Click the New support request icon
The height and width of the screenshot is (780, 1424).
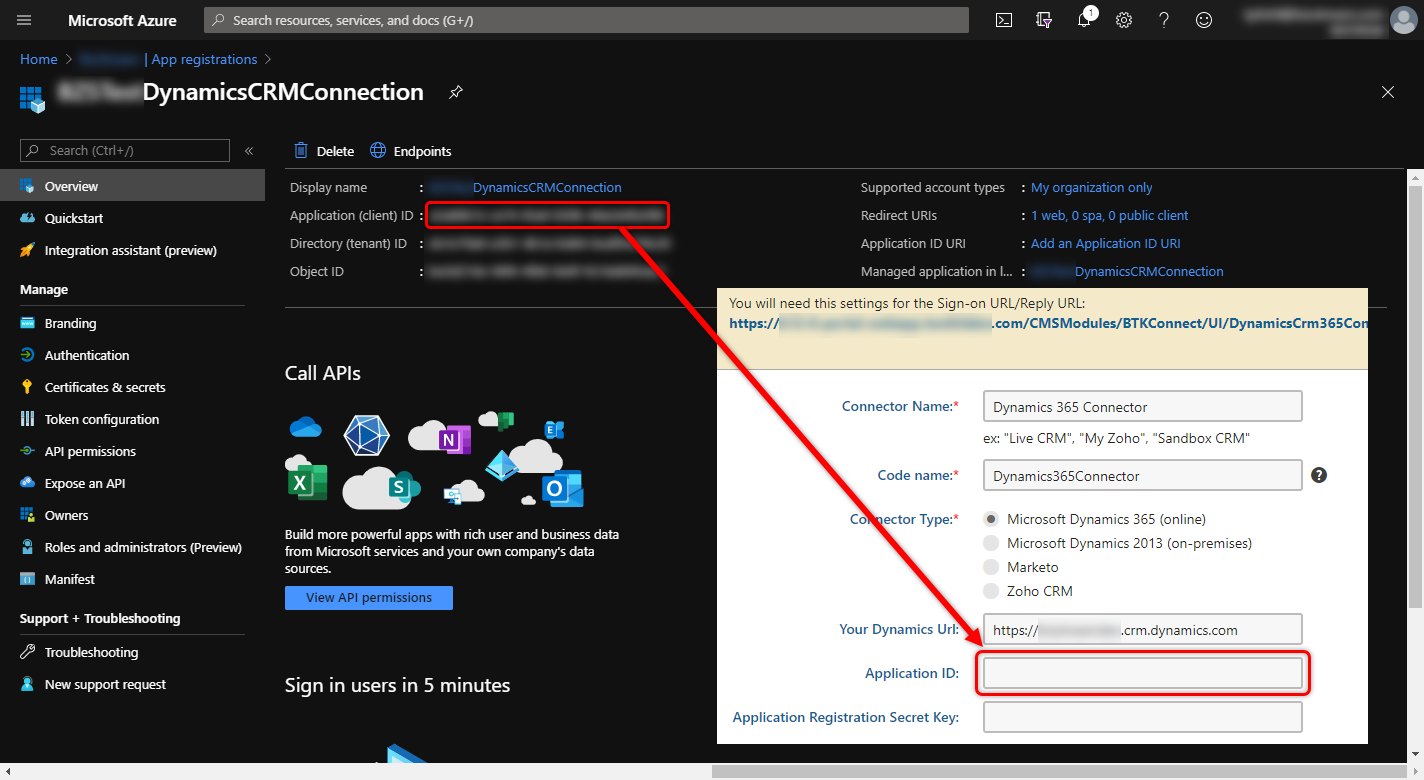pos(27,684)
